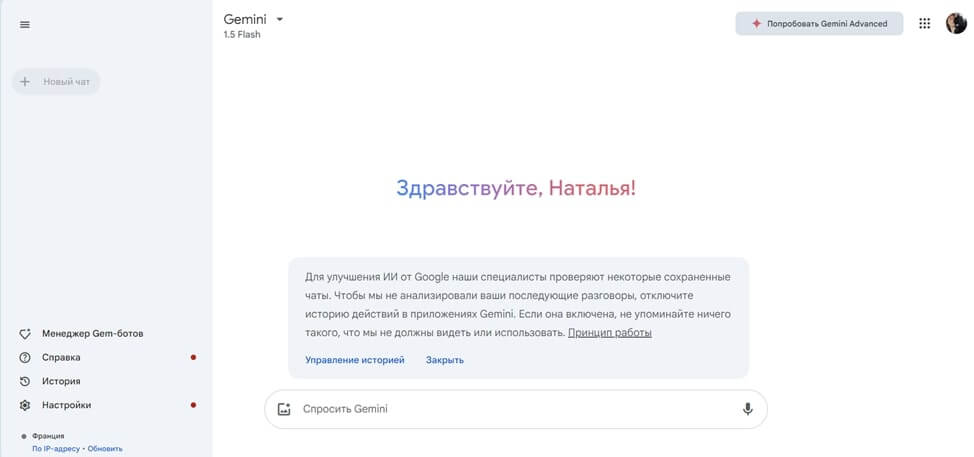Image resolution: width=974 pixels, height=457 pixels.
Task: Click the По IP-адресу location link
Action: [x=56, y=448]
